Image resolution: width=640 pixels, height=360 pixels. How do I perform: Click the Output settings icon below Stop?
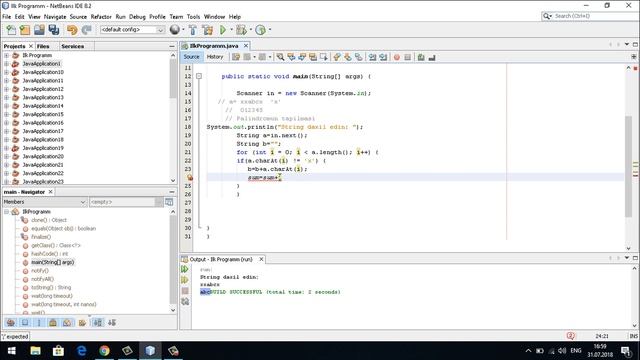point(185,302)
